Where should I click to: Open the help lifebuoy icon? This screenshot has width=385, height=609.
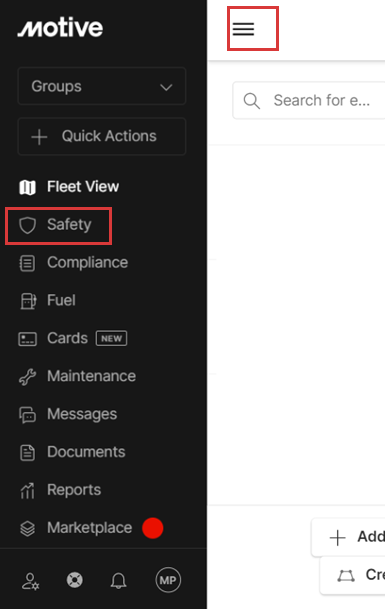(75, 580)
